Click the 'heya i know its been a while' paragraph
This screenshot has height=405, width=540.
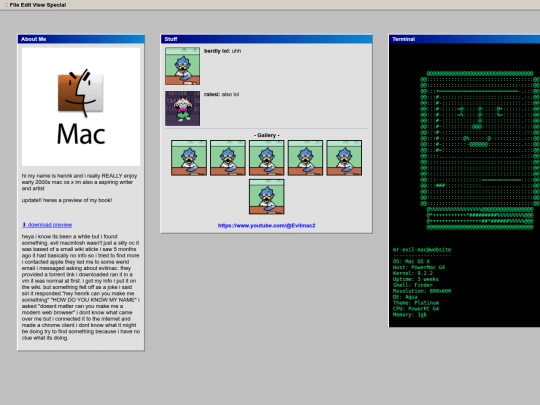tap(81, 287)
